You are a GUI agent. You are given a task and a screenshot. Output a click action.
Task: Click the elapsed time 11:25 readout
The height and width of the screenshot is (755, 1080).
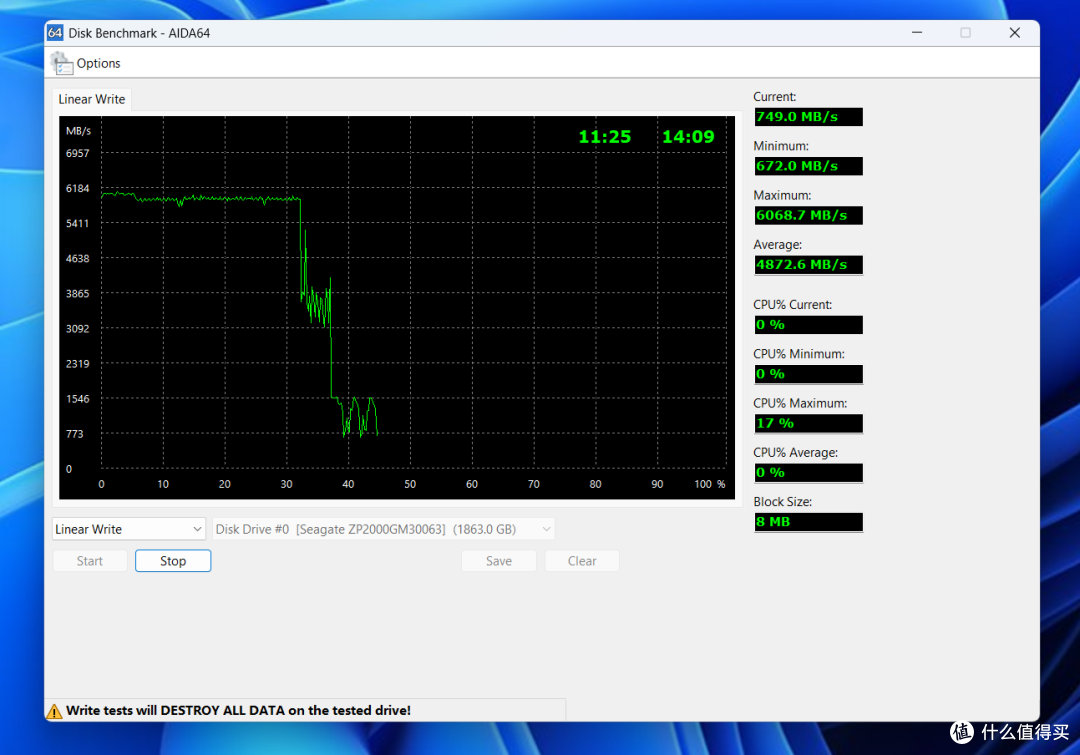(x=605, y=137)
